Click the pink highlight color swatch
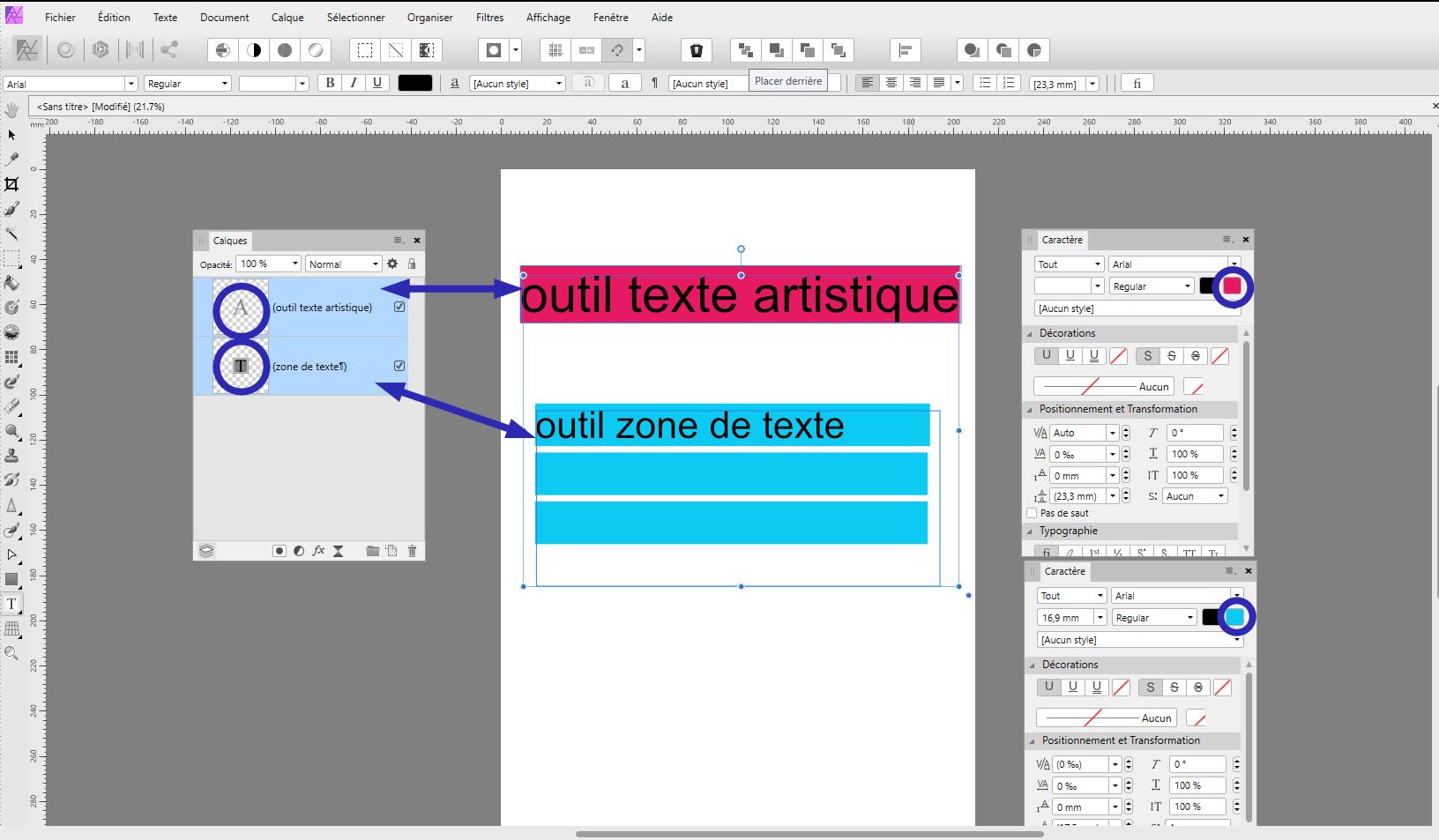The height and width of the screenshot is (840, 1439). (1232, 286)
